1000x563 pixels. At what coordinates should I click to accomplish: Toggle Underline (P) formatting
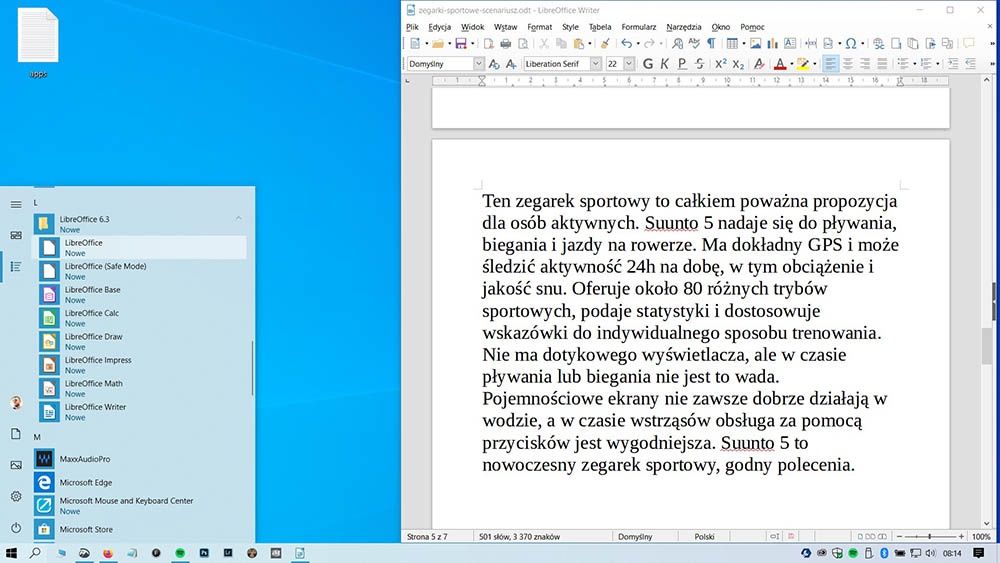[682, 64]
